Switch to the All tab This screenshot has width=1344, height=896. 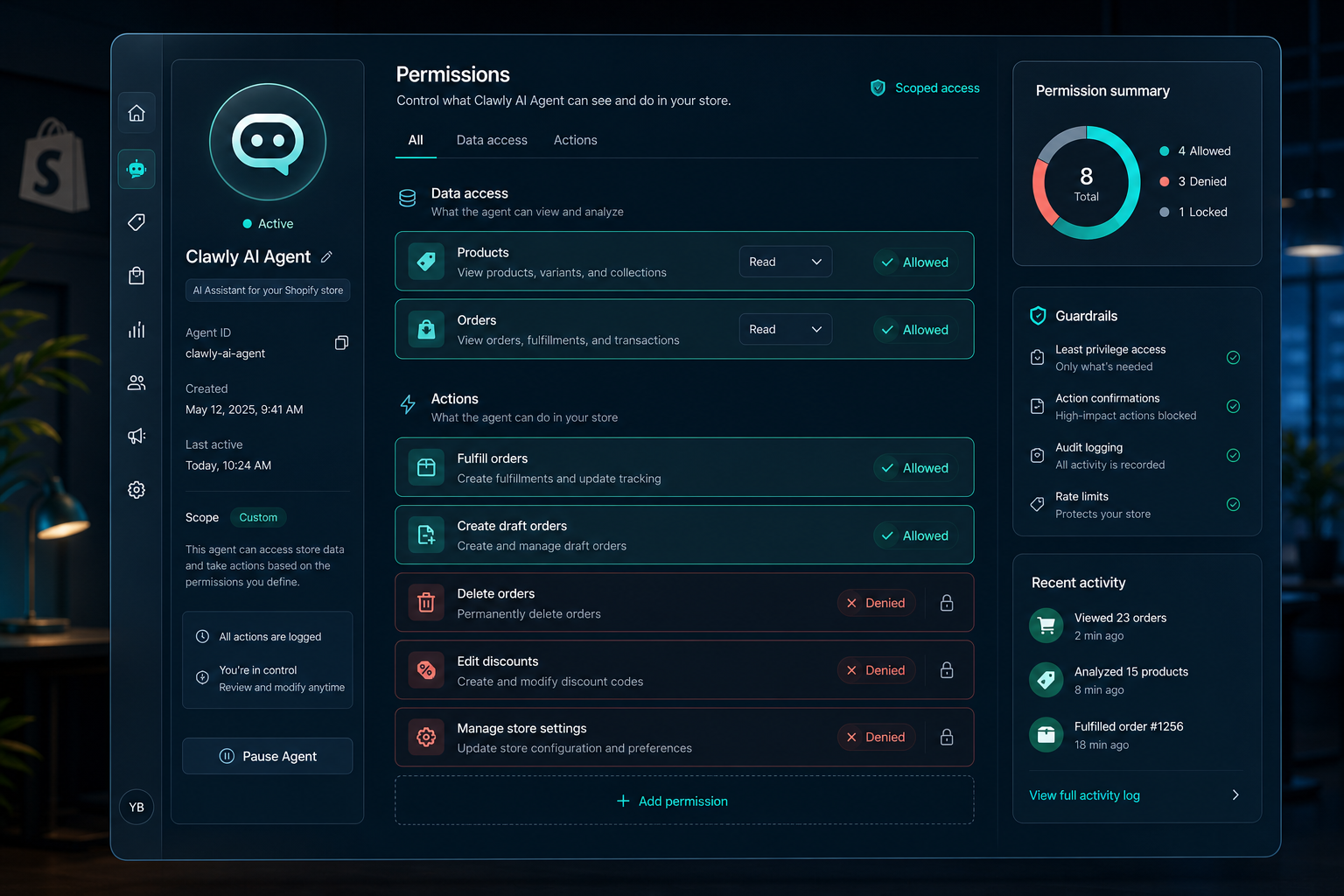pyautogui.click(x=416, y=140)
